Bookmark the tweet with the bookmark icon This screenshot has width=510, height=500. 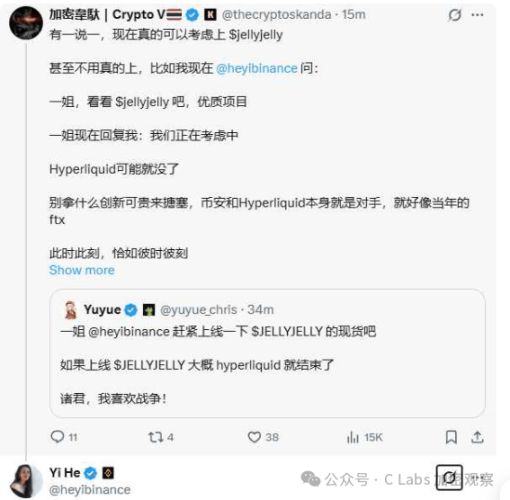(451, 437)
